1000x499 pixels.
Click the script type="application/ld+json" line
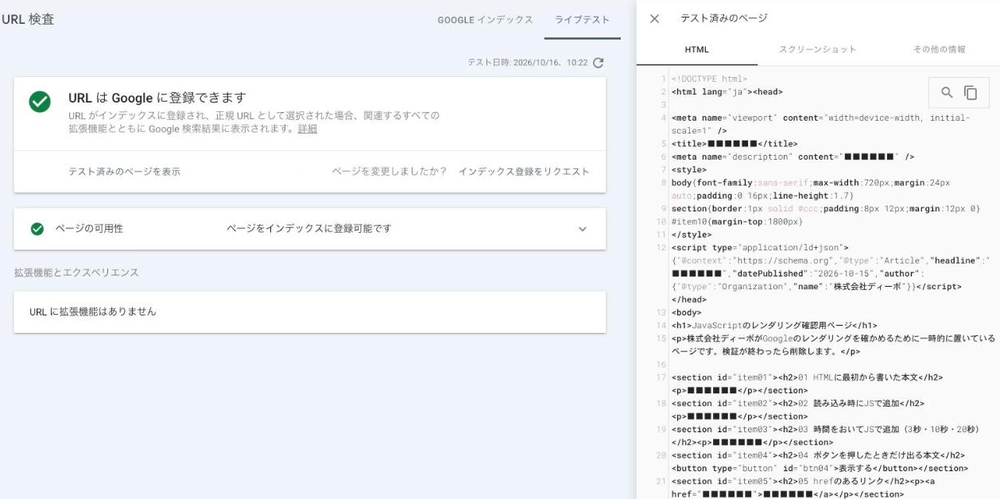(760, 247)
